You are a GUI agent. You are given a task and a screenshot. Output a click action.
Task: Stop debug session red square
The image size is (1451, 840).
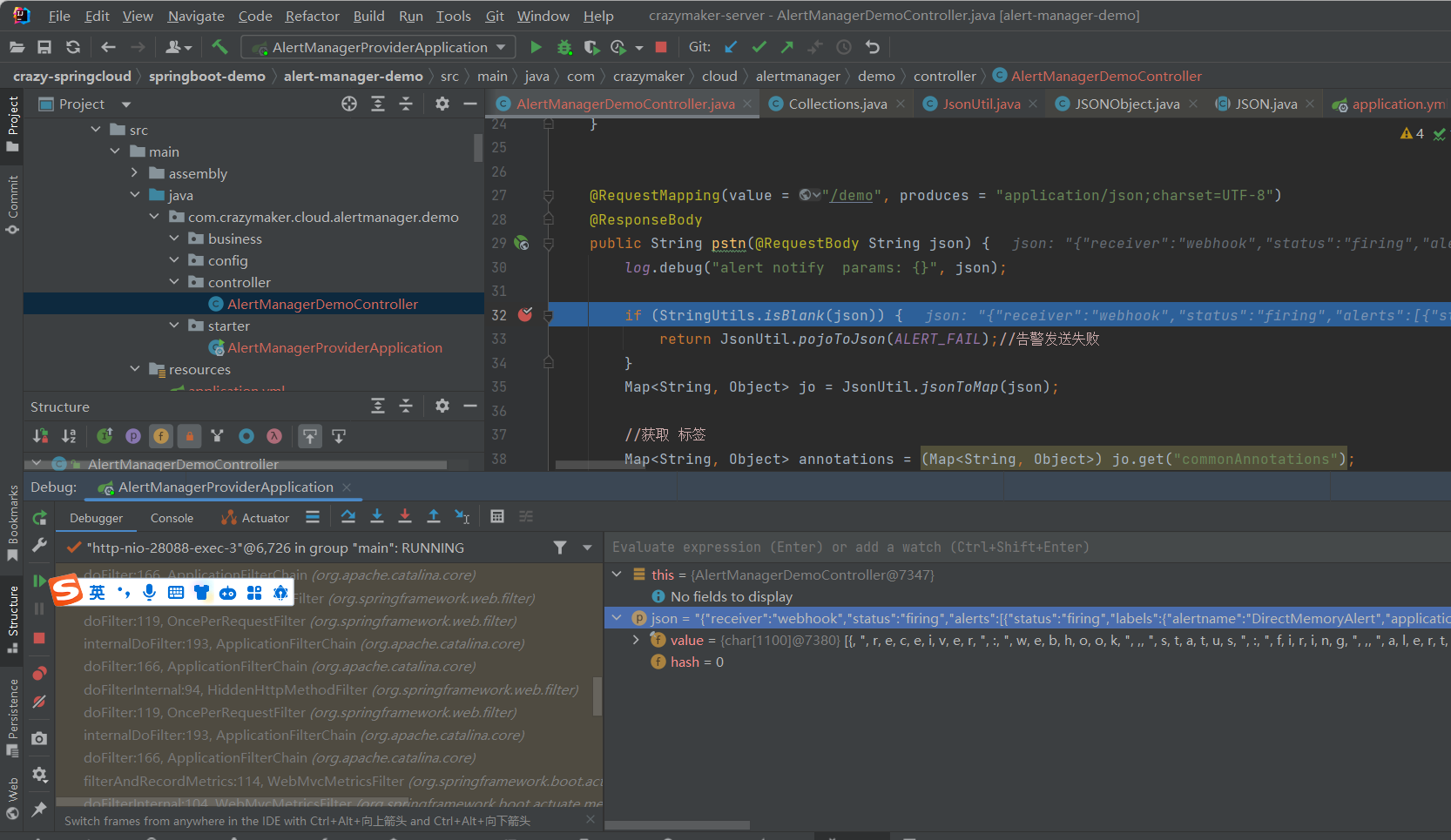coord(39,638)
